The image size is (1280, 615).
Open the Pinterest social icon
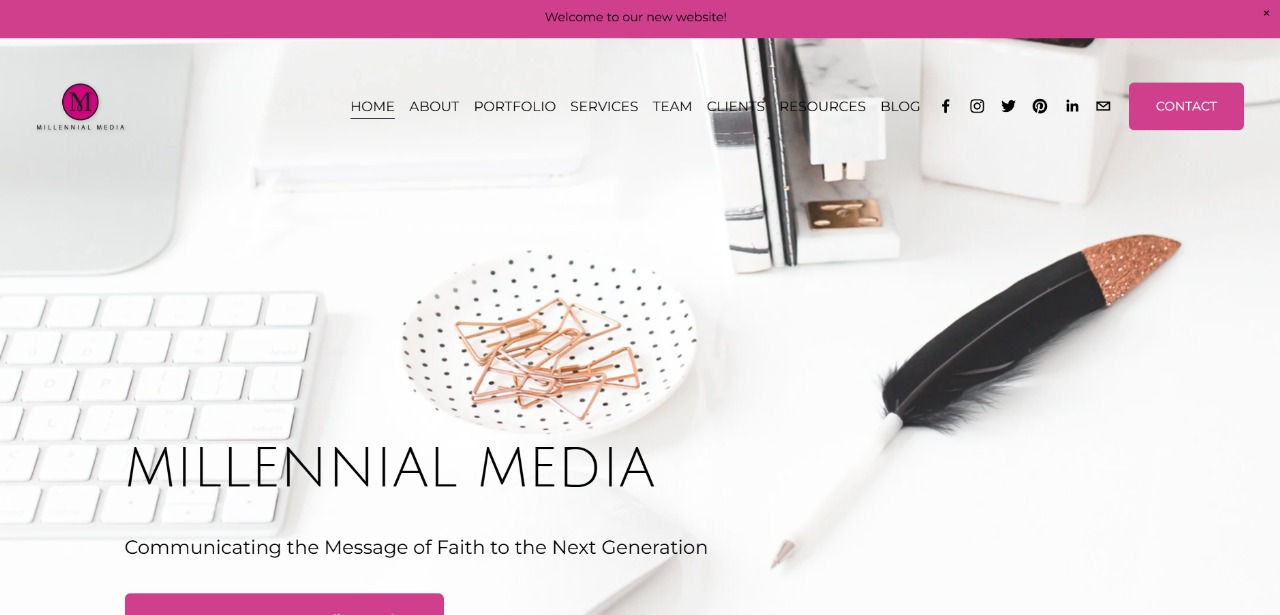pos(1040,106)
